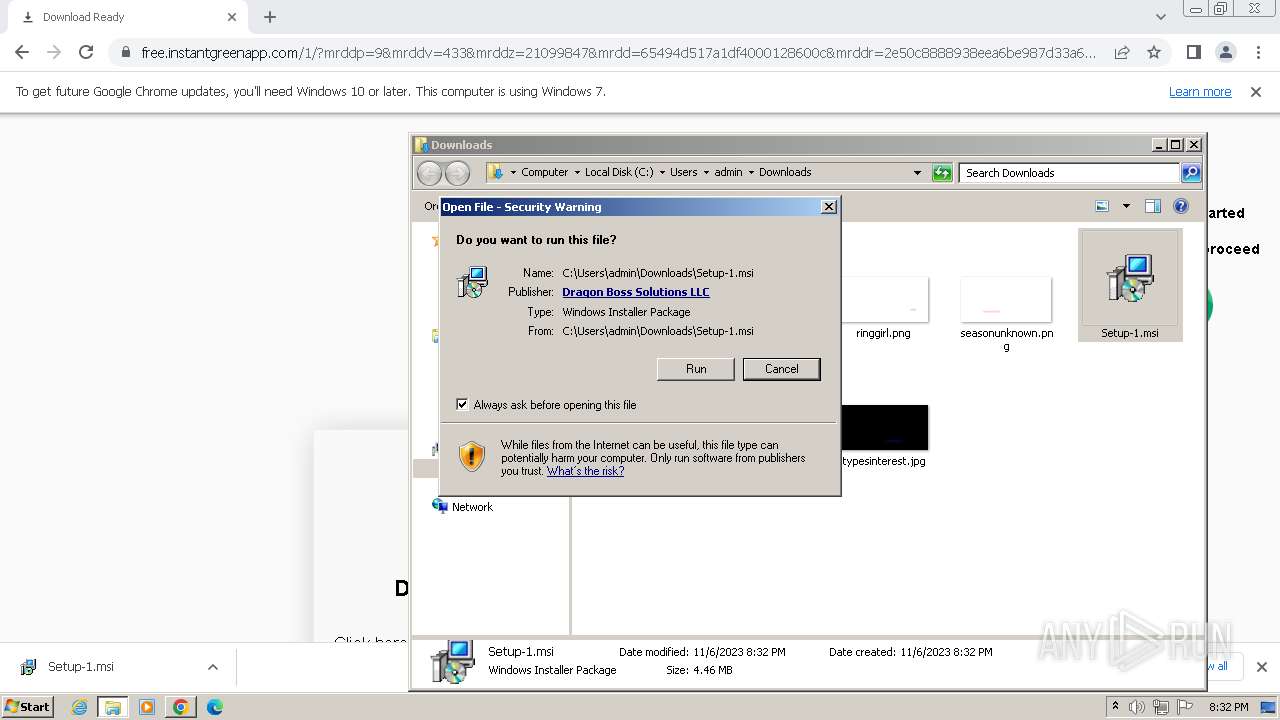
Task: Expand Setup-1.msi download options chevron
Action: [212, 667]
